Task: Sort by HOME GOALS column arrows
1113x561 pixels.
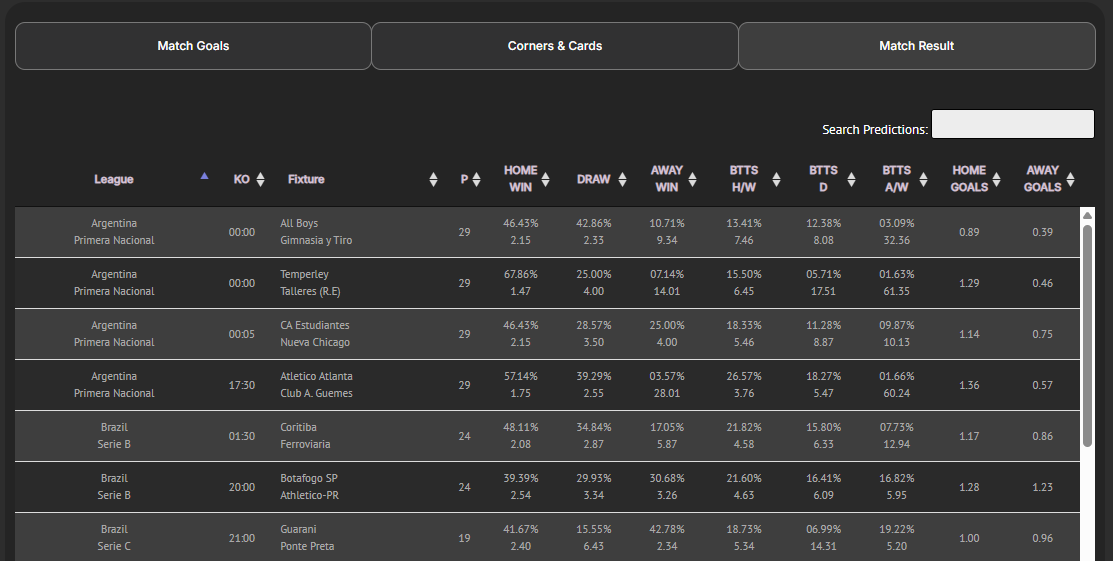Action: [996, 180]
